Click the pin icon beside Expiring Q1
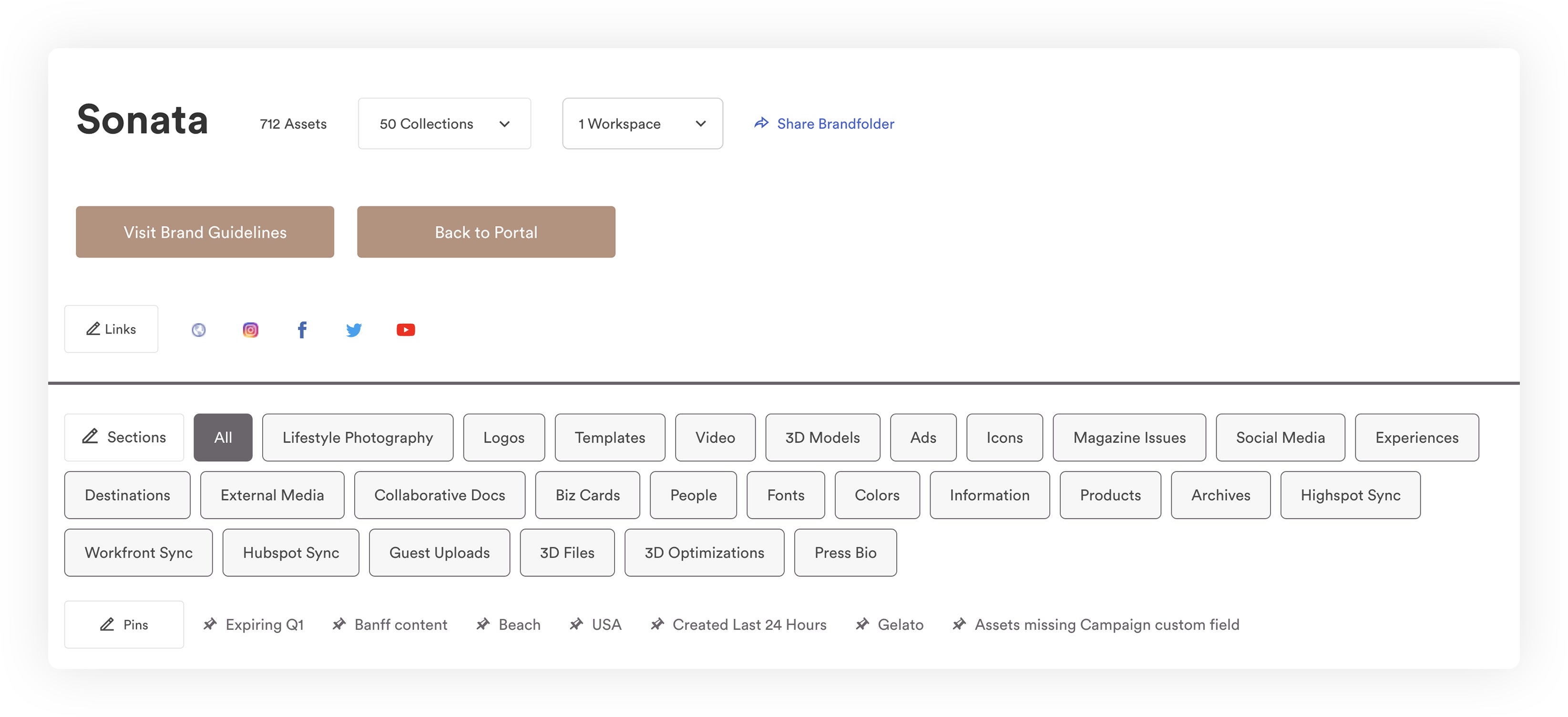The image size is (1568, 717). point(210,624)
